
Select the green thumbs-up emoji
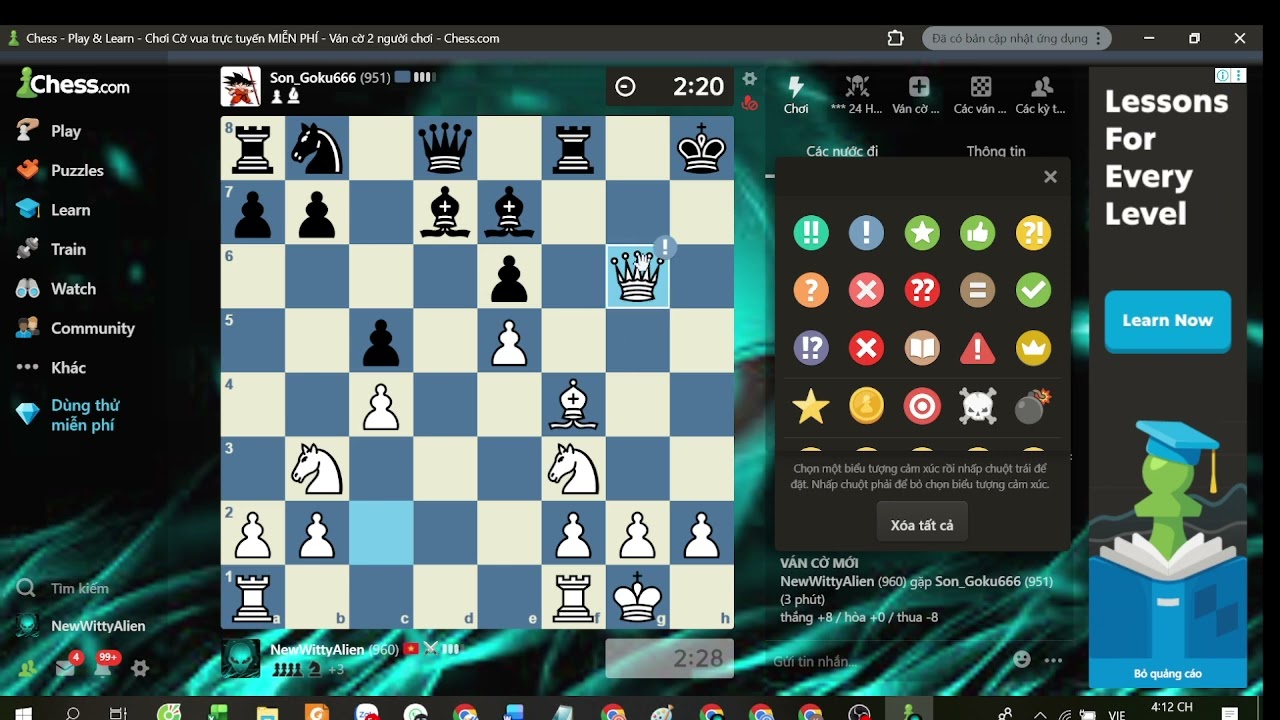[978, 232]
